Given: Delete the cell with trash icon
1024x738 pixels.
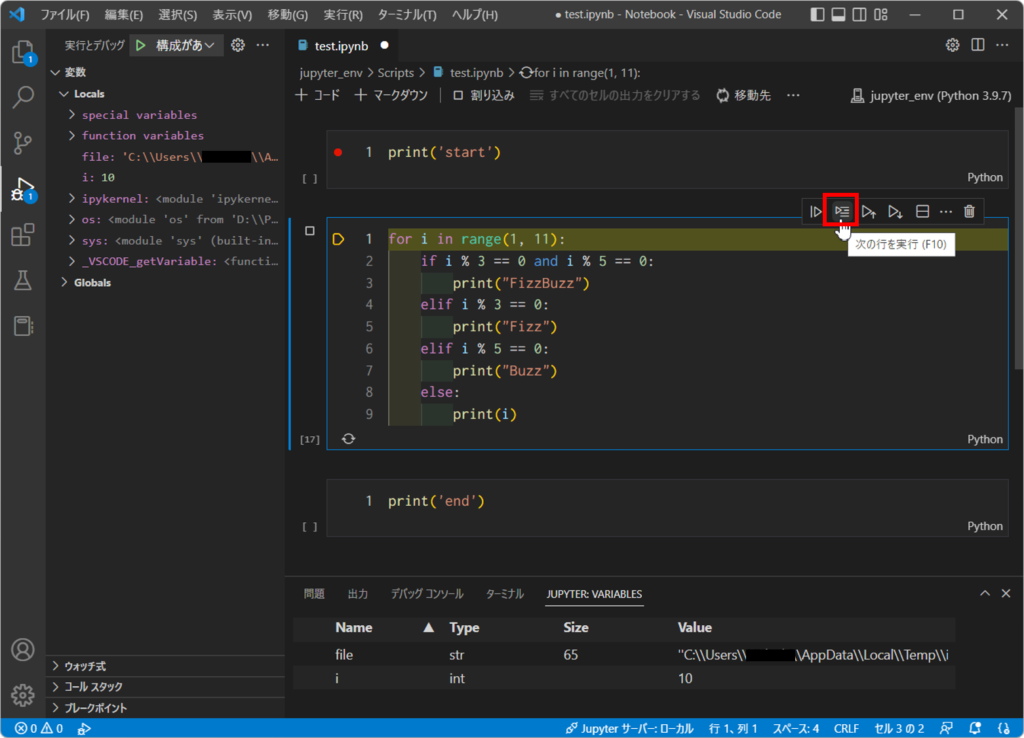Looking at the screenshot, I should coord(969,212).
